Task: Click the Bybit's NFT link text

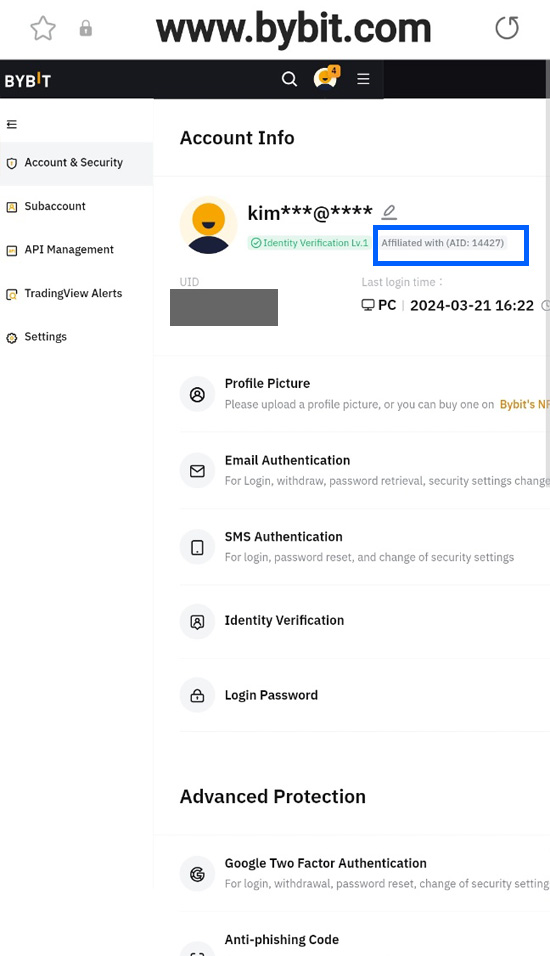Action: [x=524, y=404]
